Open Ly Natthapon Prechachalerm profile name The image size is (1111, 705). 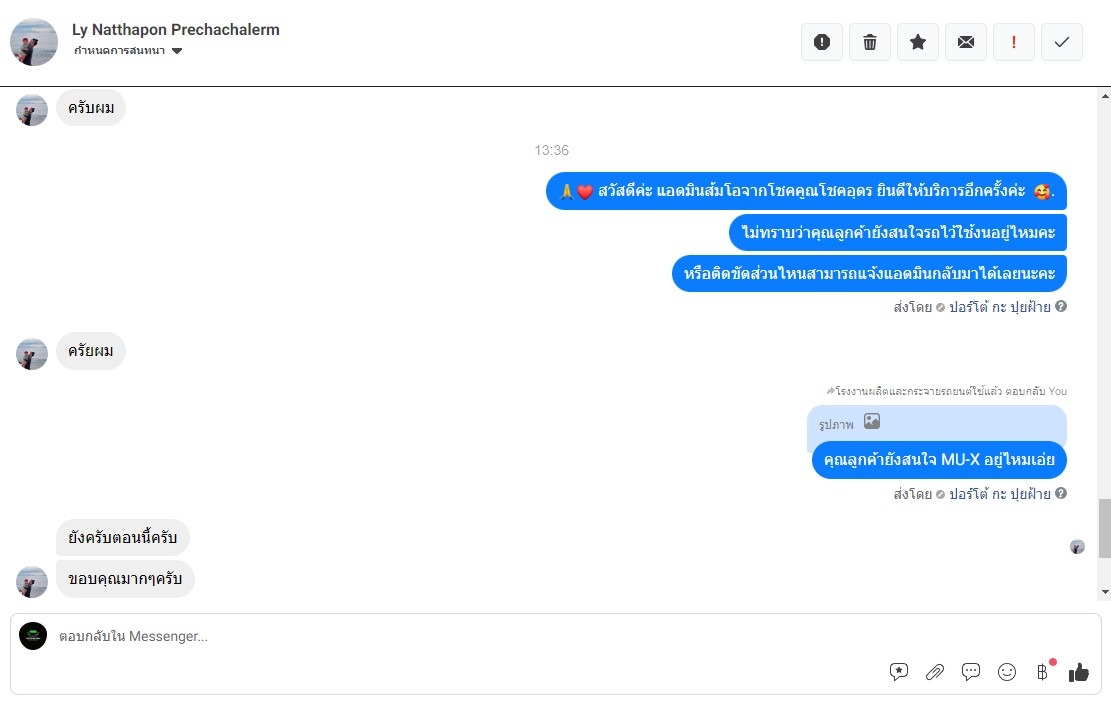point(176,30)
